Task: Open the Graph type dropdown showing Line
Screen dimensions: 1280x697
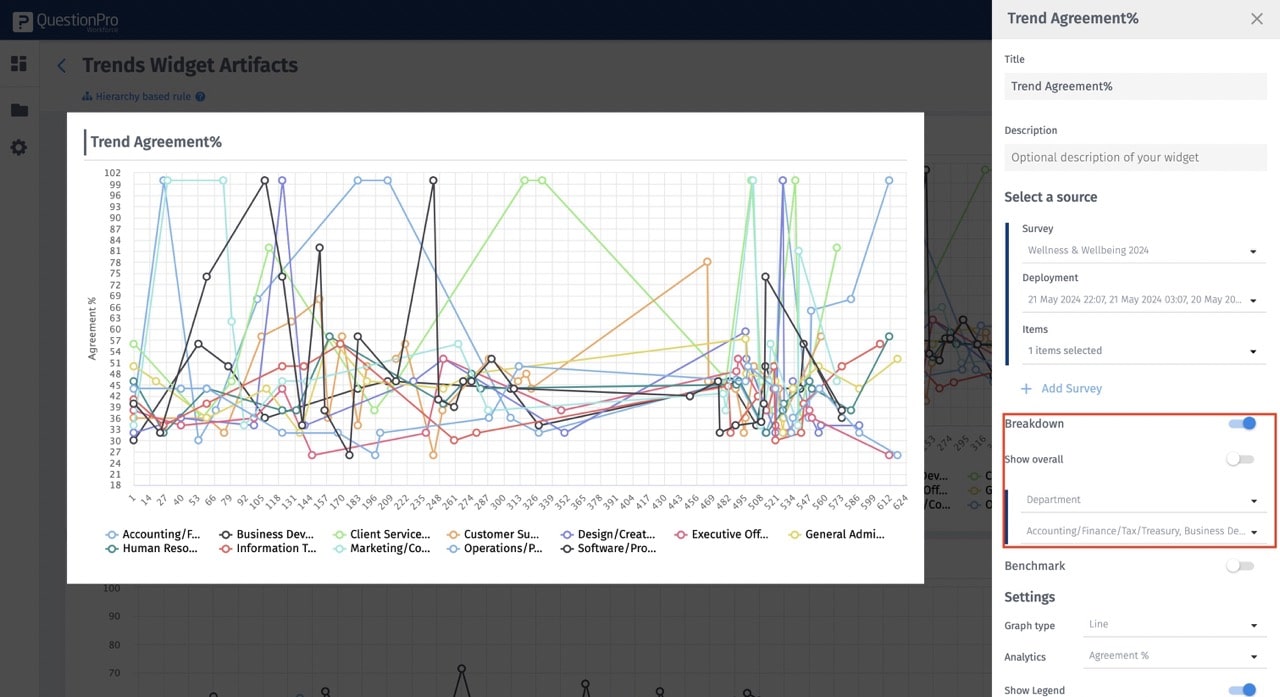Action: (1172, 624)
